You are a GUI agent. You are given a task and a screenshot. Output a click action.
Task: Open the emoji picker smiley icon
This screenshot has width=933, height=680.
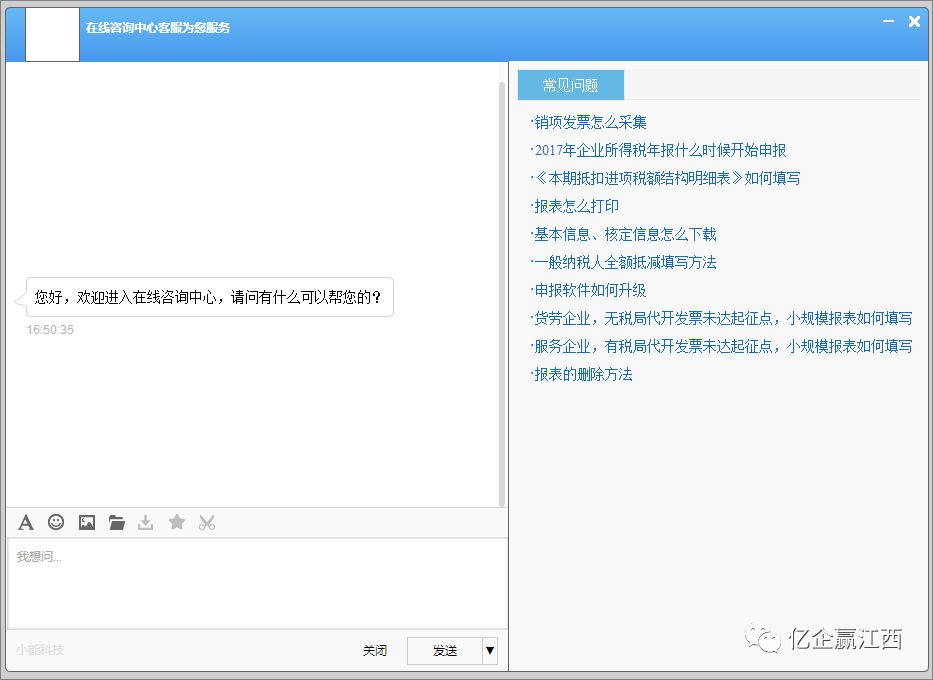(56, 522)
